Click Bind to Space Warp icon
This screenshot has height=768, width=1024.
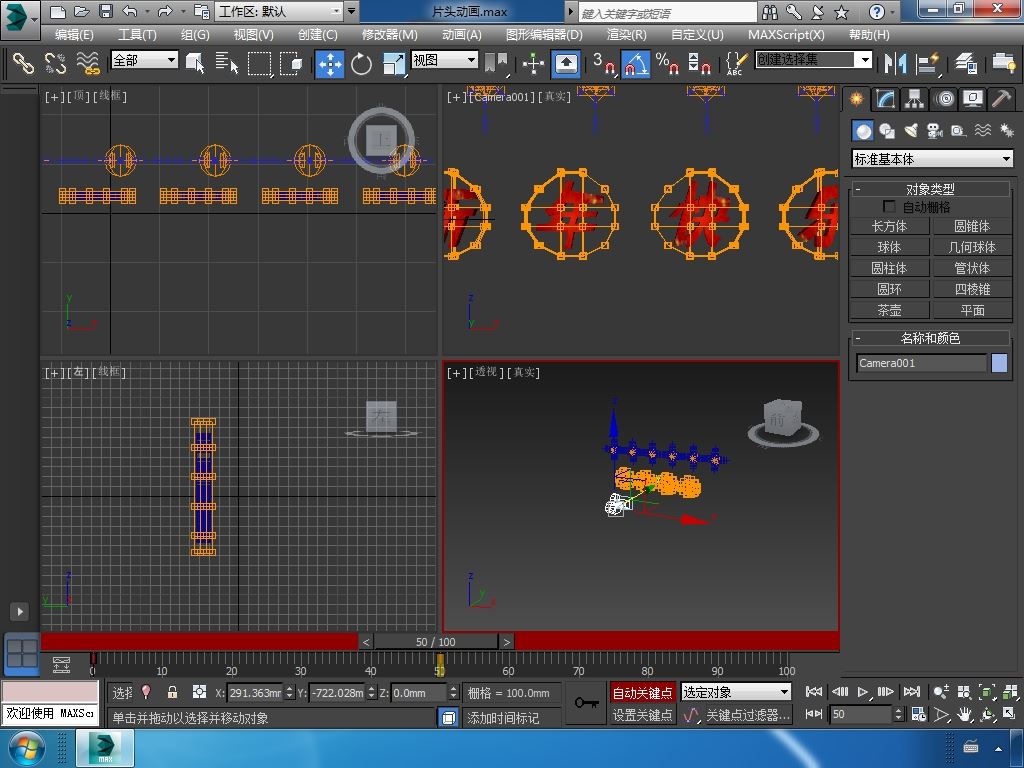click(88, 63)
